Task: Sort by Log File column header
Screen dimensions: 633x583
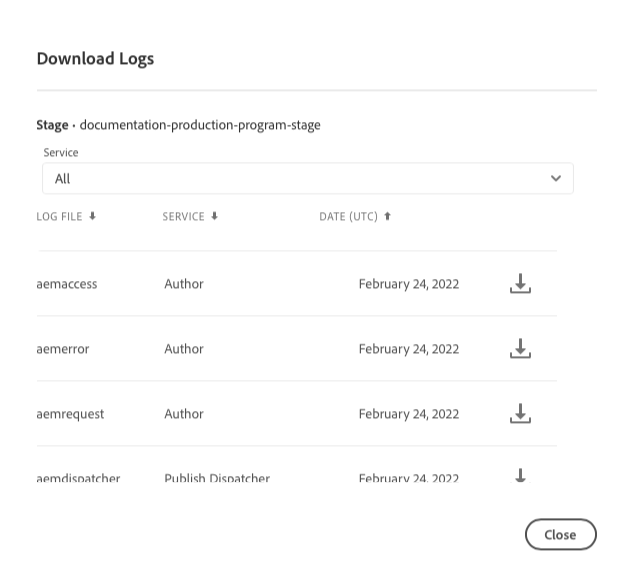Action: (59, 216)
